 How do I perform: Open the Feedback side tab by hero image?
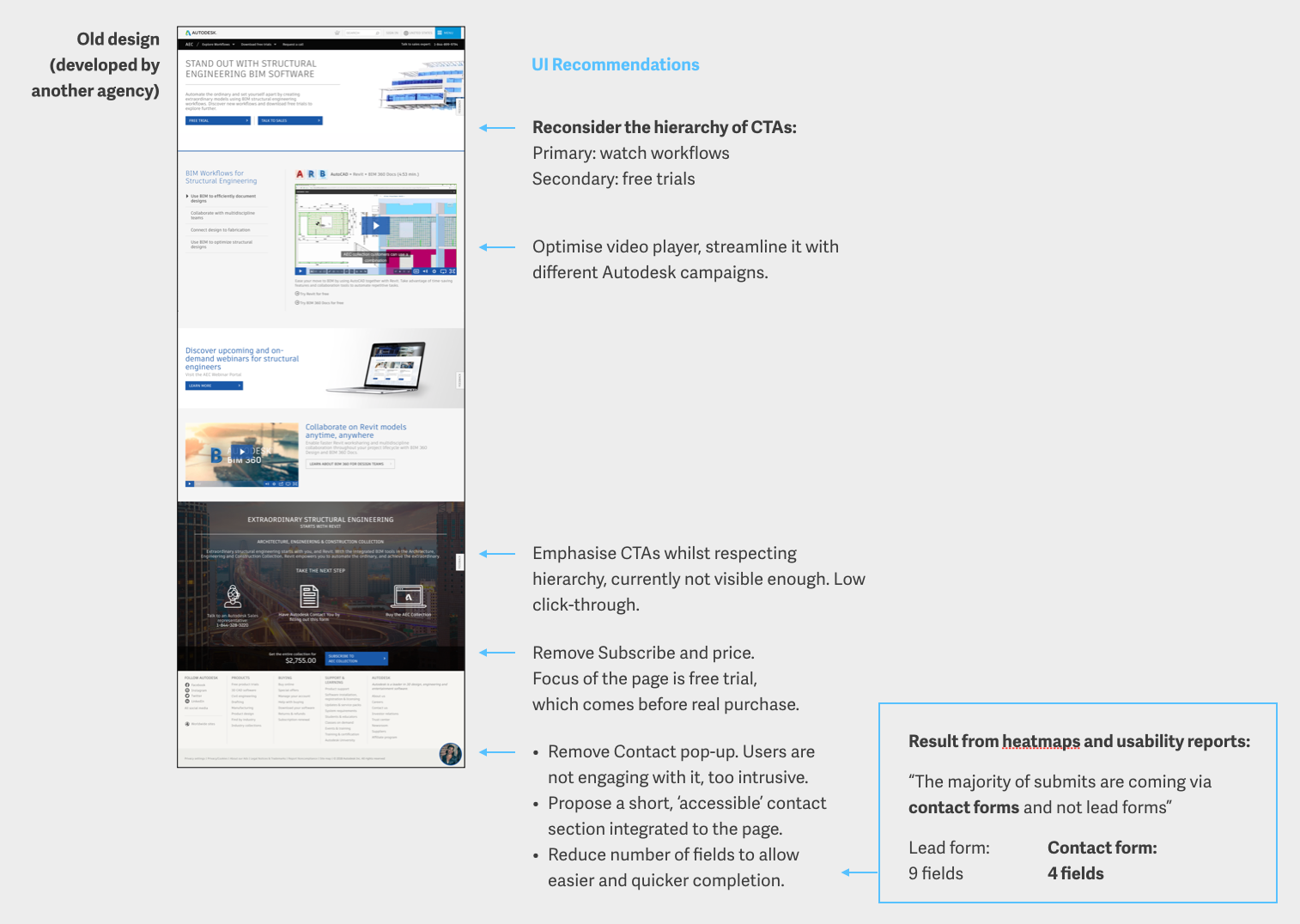point(460,107)
